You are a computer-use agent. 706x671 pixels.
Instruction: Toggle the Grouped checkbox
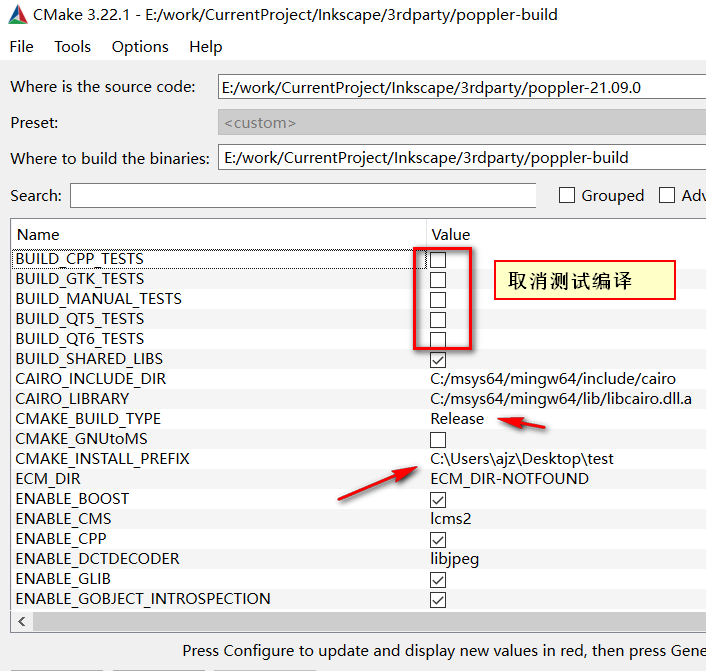point(567,195)
